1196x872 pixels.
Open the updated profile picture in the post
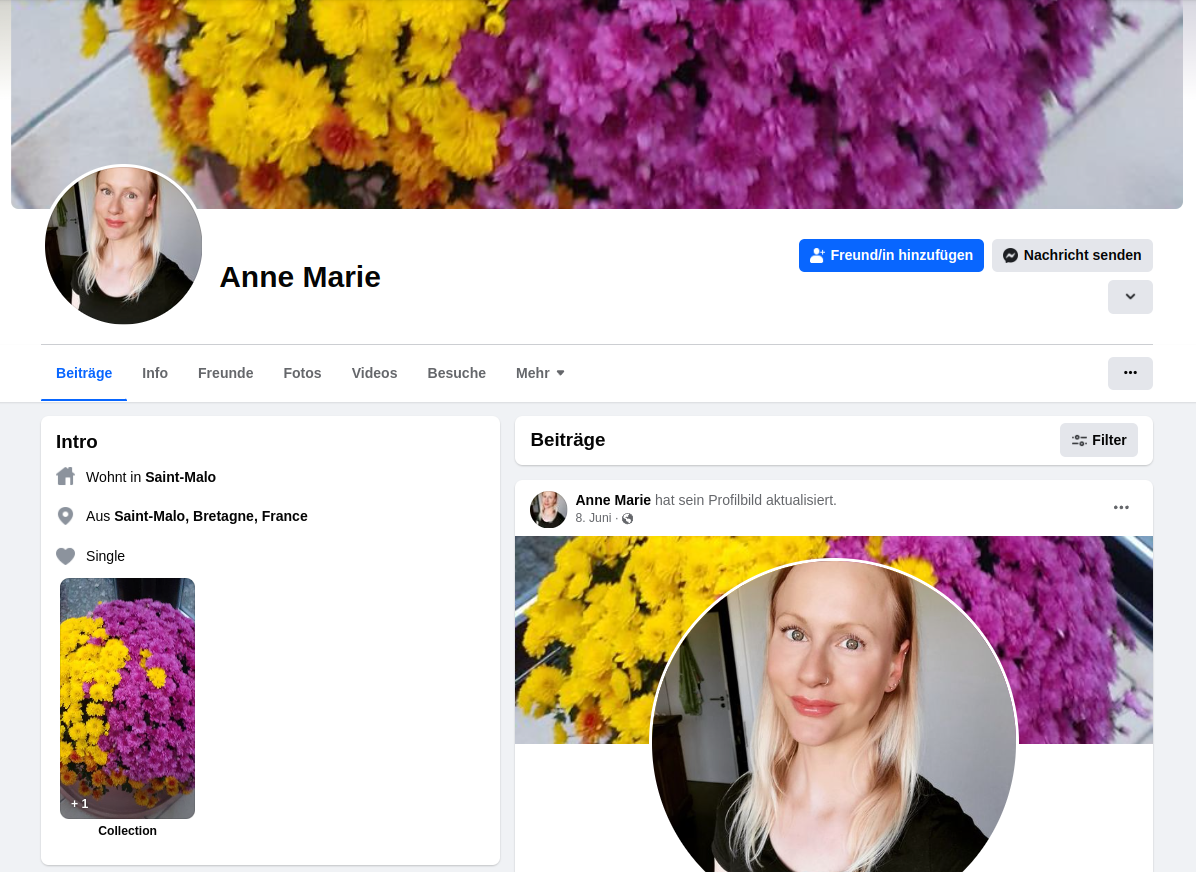click(x=834, y=717)
